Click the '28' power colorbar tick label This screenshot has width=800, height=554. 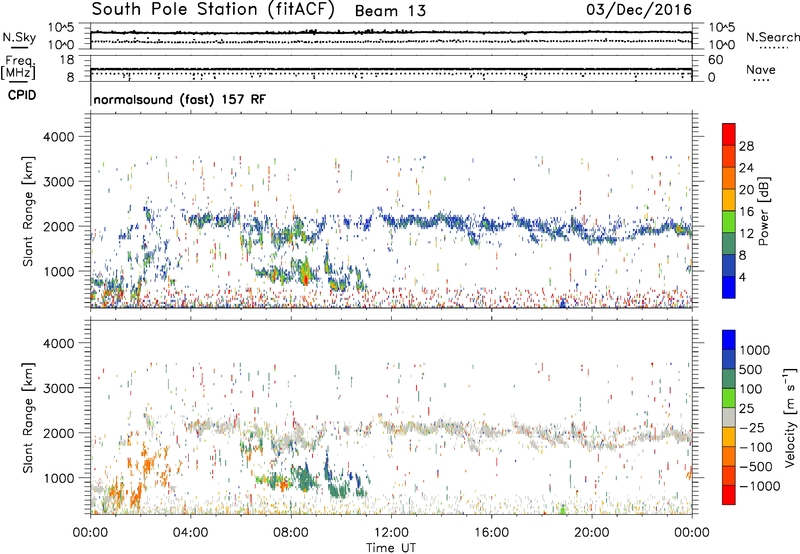click(x=746, y=146)
